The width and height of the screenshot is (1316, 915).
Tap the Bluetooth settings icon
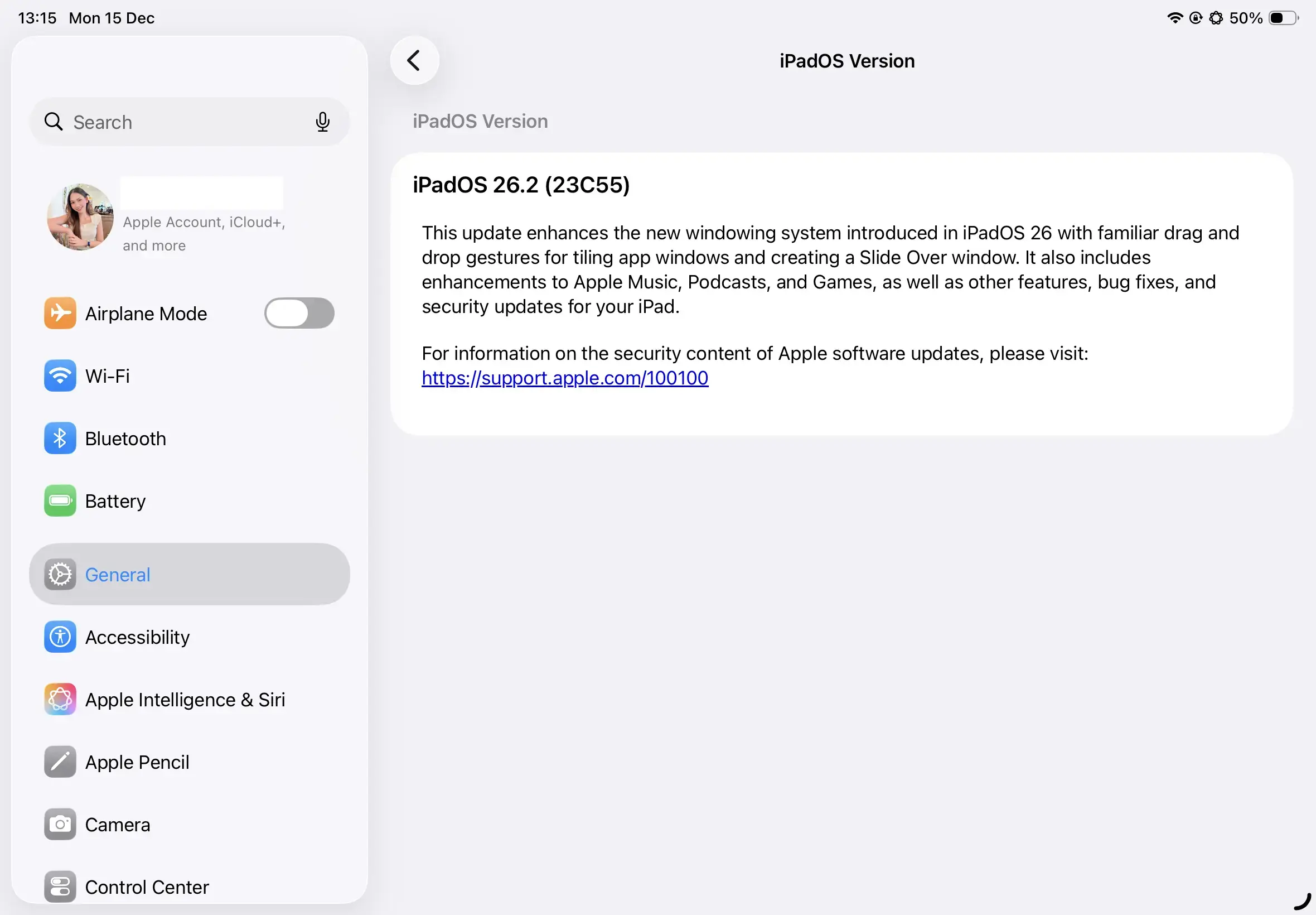60,439
